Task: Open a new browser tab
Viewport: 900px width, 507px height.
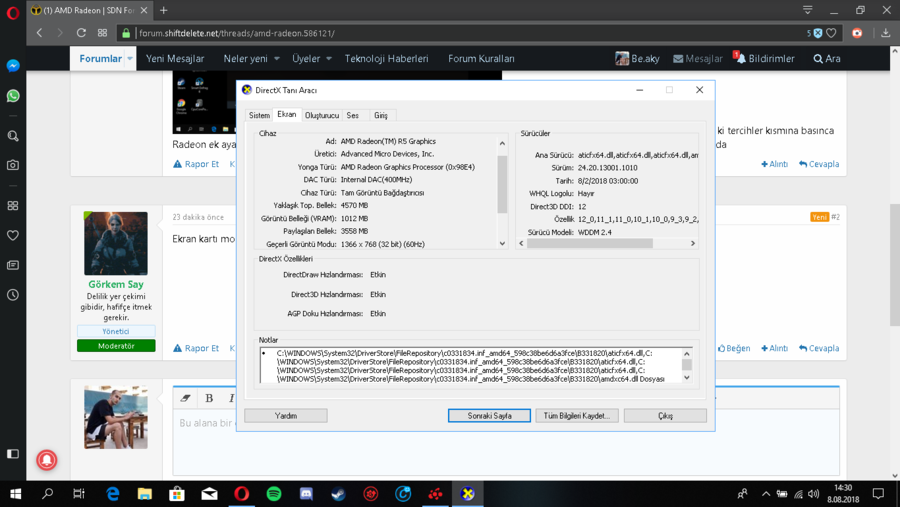Action: [164, 10]
